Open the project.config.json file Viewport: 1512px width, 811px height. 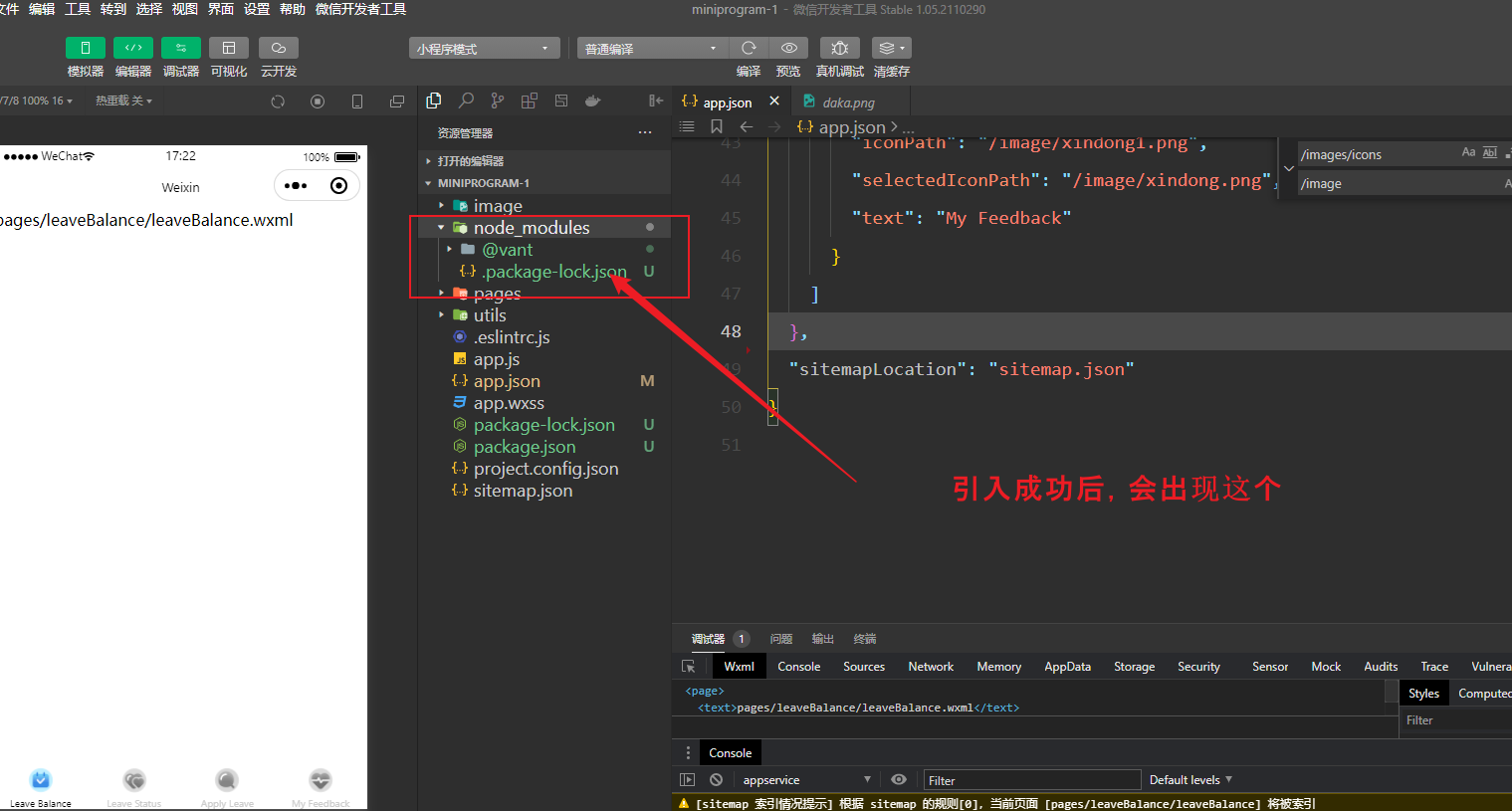click(544, 469)
